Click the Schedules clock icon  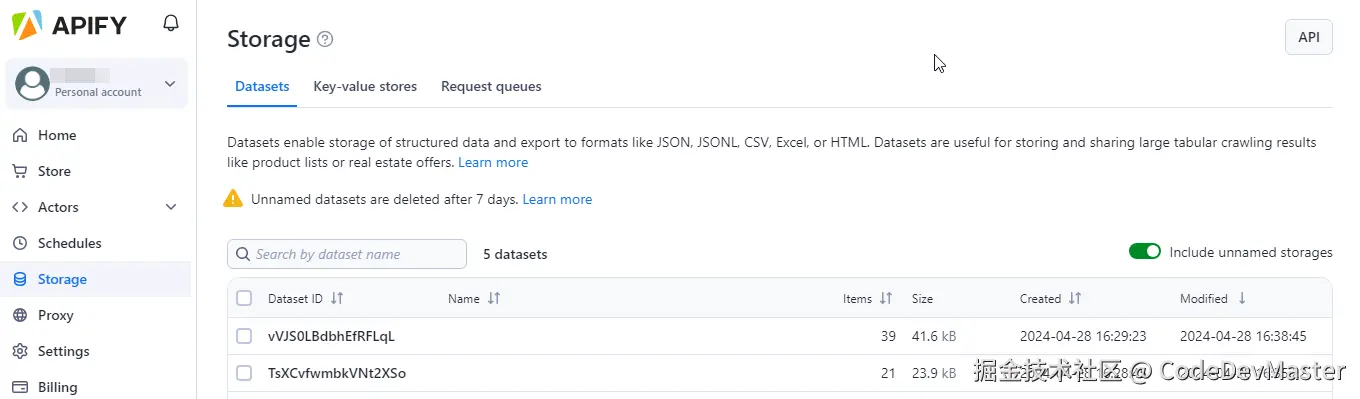coord(20,243)
